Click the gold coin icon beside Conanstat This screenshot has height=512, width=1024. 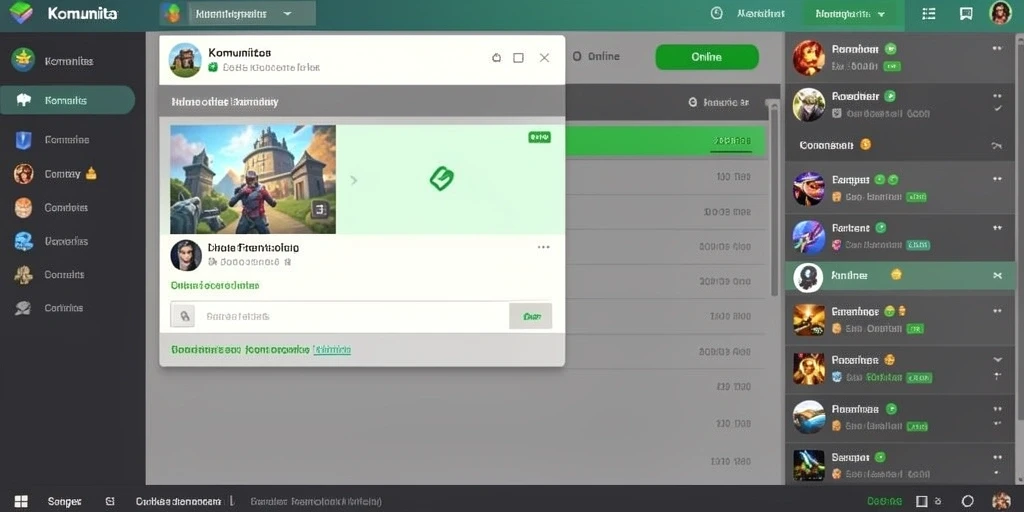(x=865, y=144)
